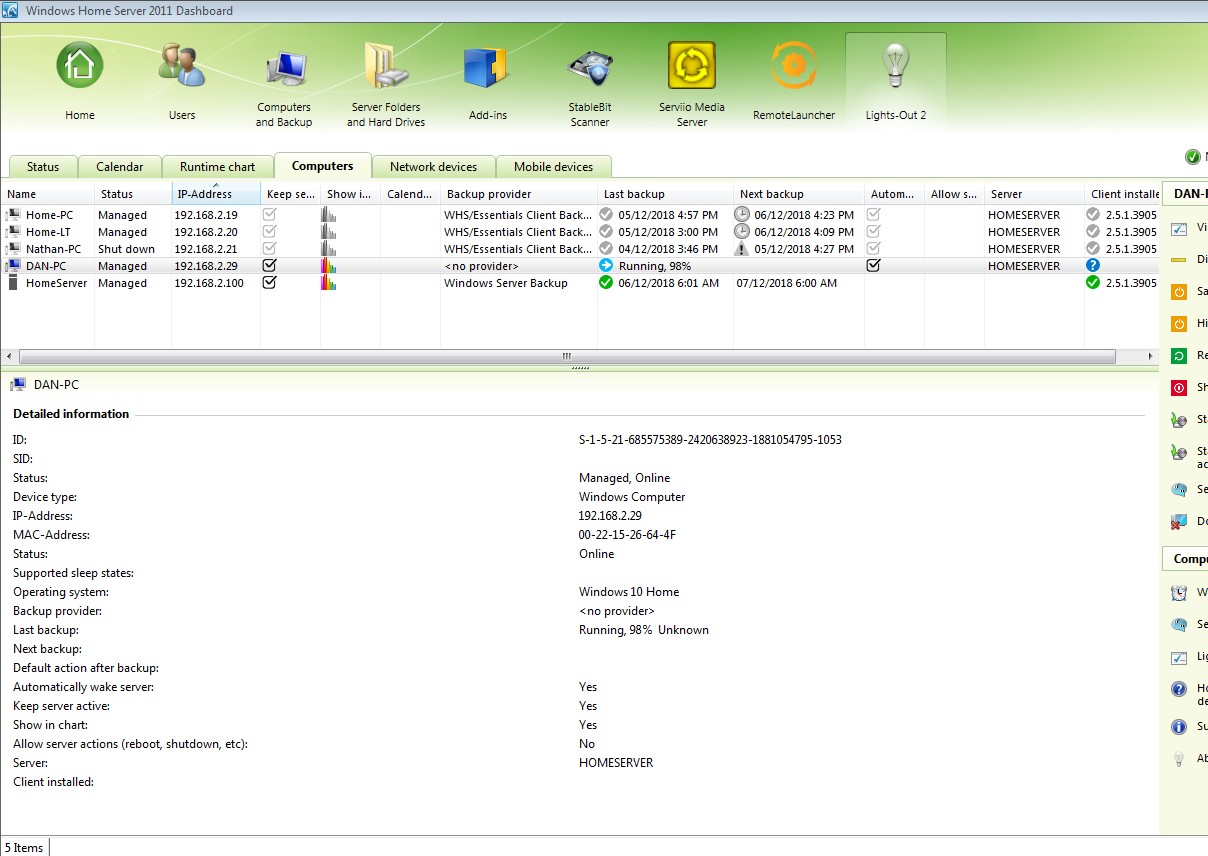Click the green status check icon top right
The width and height of the screenshot is (1208, 856).
pos(1192,157)
